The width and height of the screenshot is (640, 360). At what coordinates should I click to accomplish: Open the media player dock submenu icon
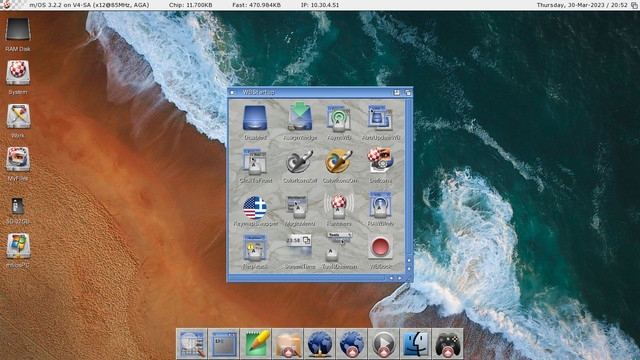[384, 344]
